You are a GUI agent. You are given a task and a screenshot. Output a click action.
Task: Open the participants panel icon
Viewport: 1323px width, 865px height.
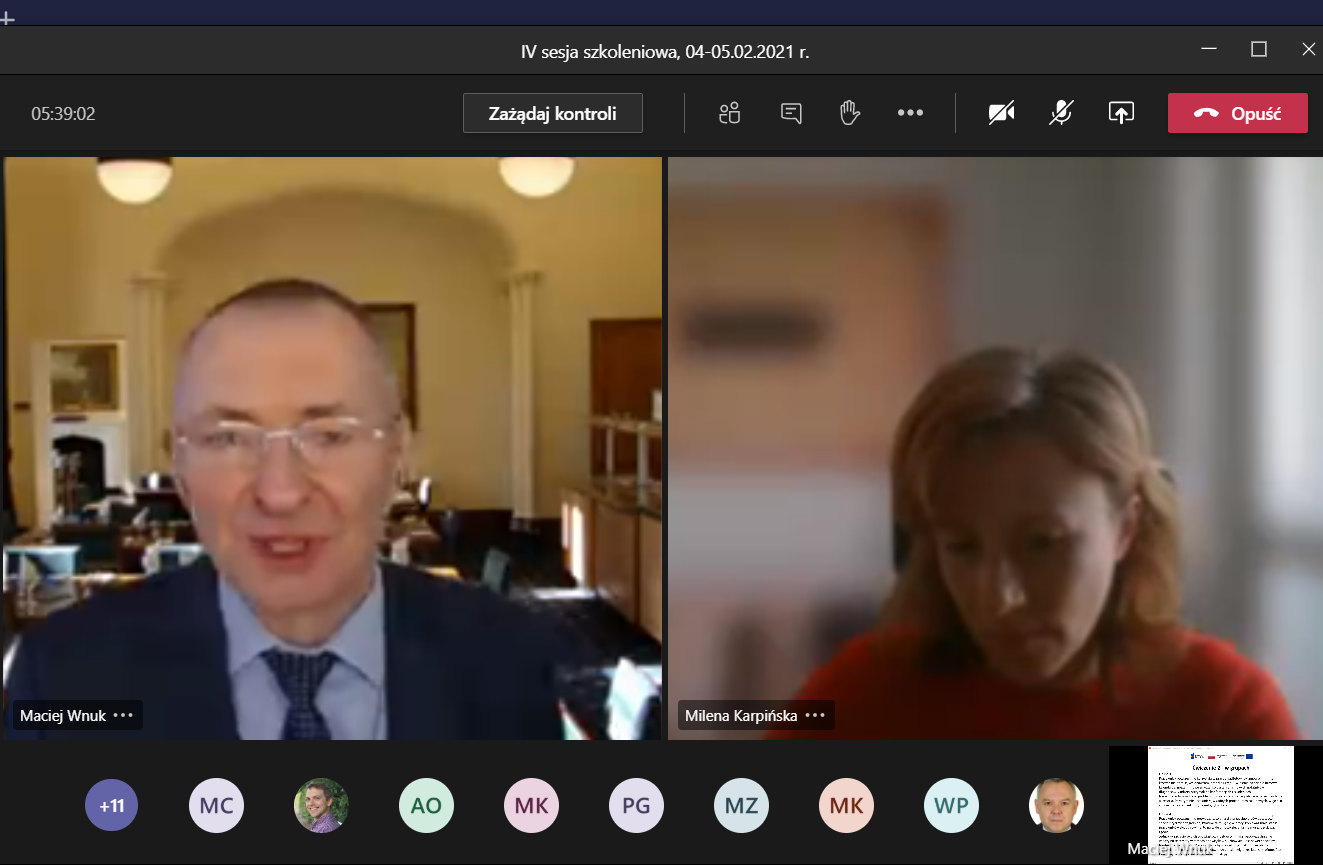(729, 113)
